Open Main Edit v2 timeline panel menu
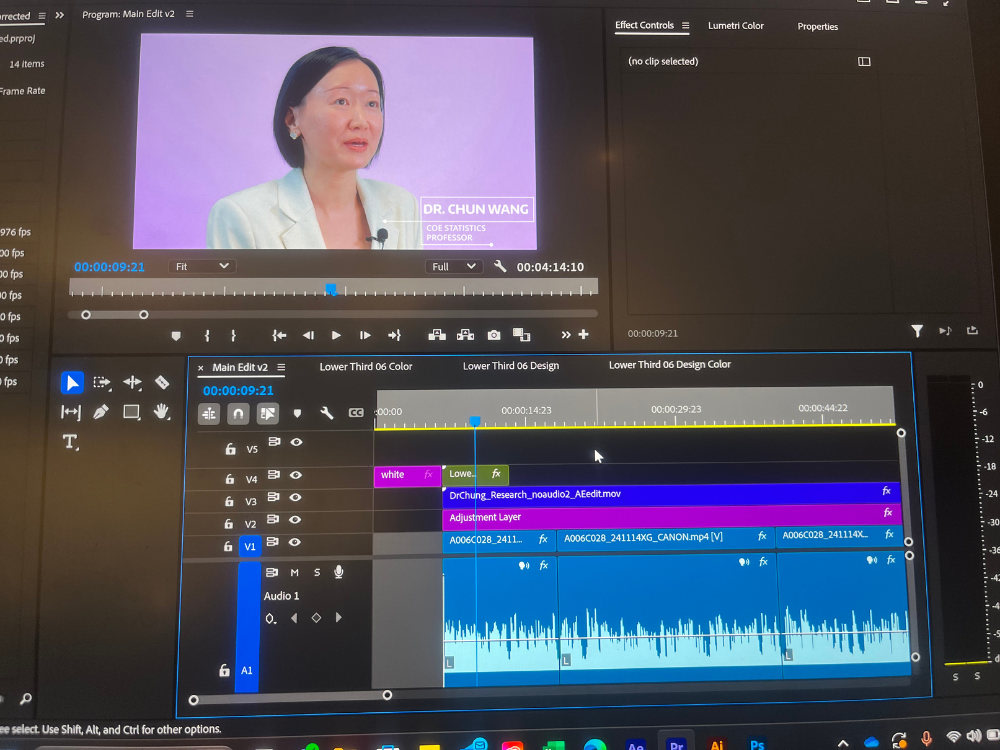Image resolution: width=1000 pixels, height=750 pixels. pos(281,367)
